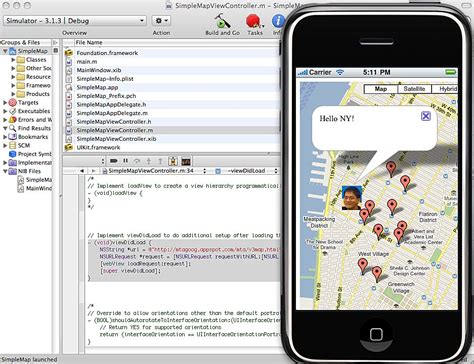Select SimpleMapViewController.xib in file list

[171, 139]
